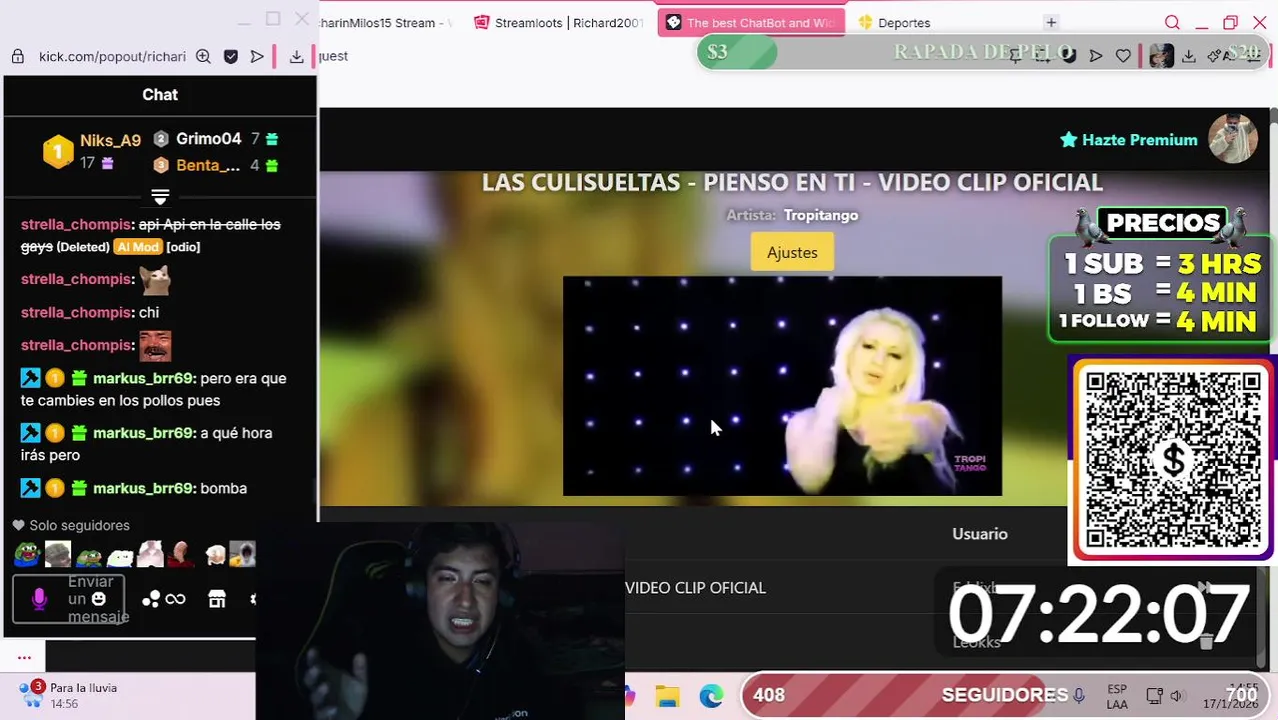Select the bald man emote in red
The width and height of the screenshot is (1278, 720).
[x=182, y=553]
